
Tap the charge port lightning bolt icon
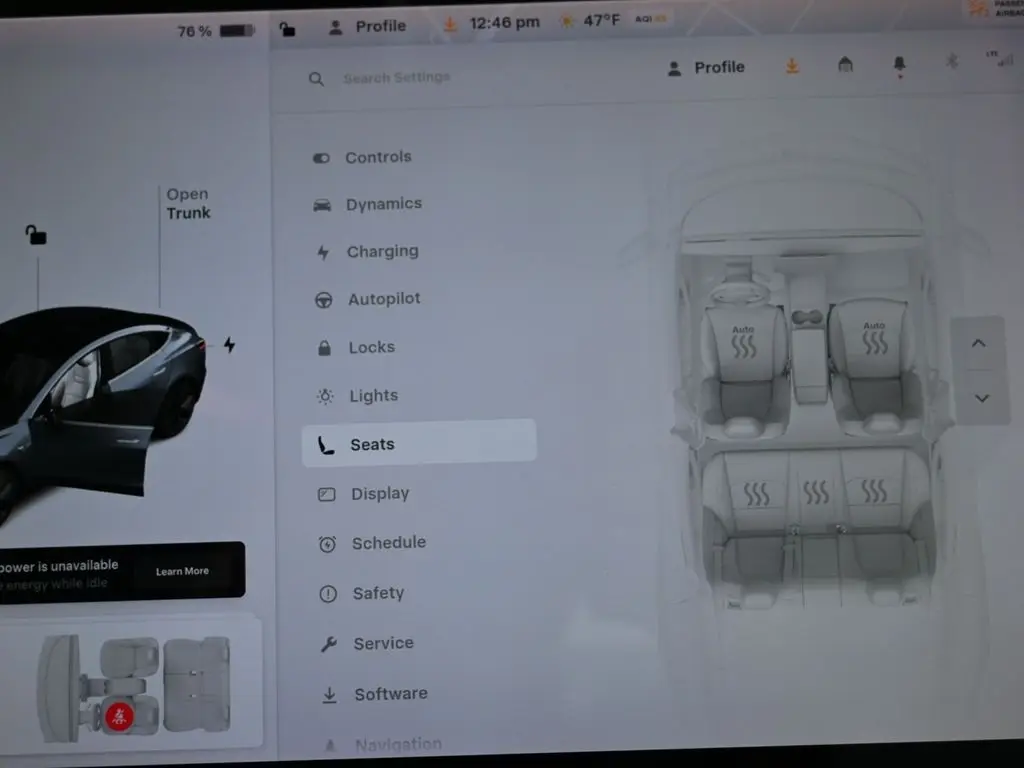(x=229, y=345)
